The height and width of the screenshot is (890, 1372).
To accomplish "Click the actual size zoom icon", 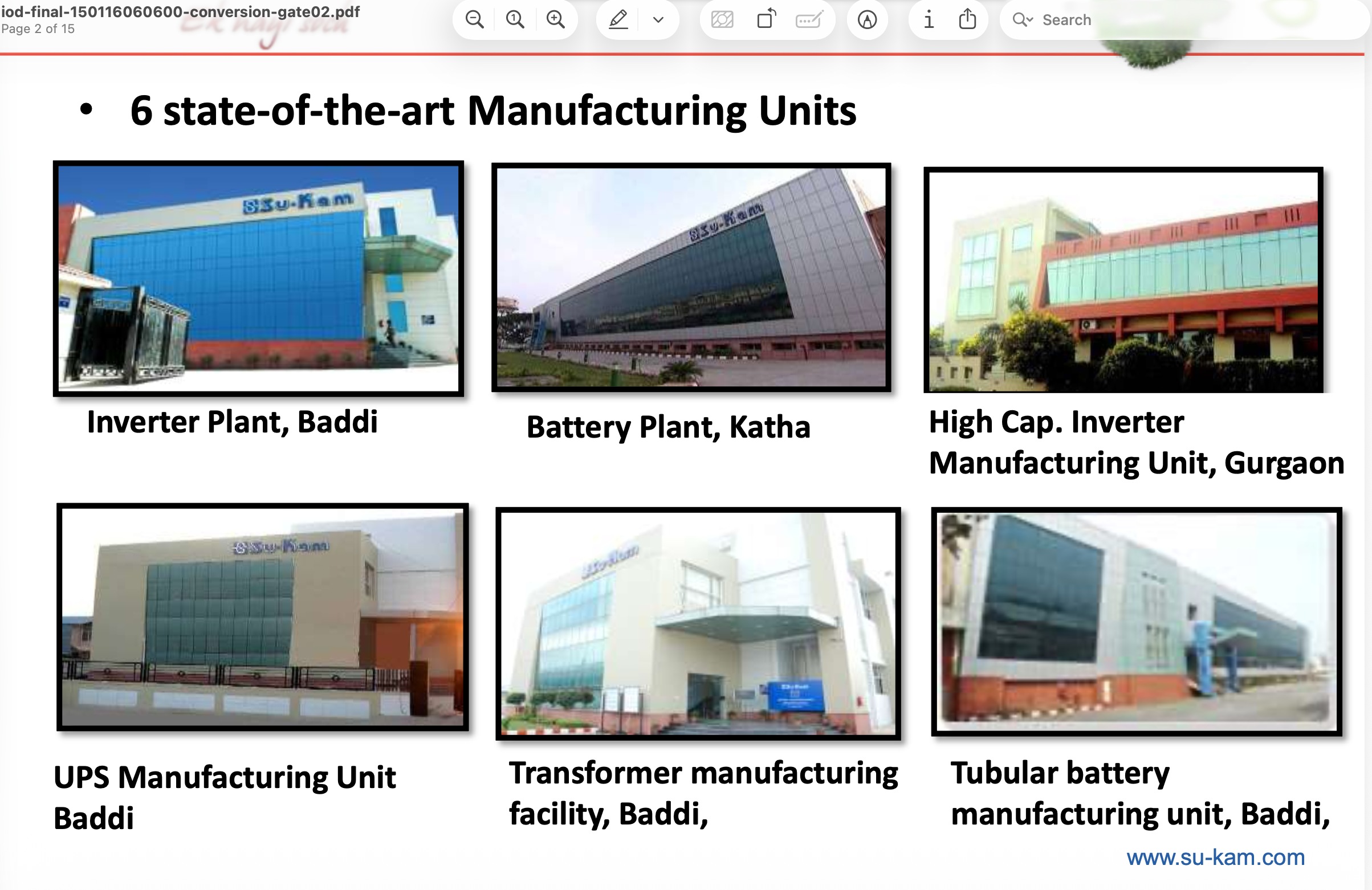I will click(515, 19).
